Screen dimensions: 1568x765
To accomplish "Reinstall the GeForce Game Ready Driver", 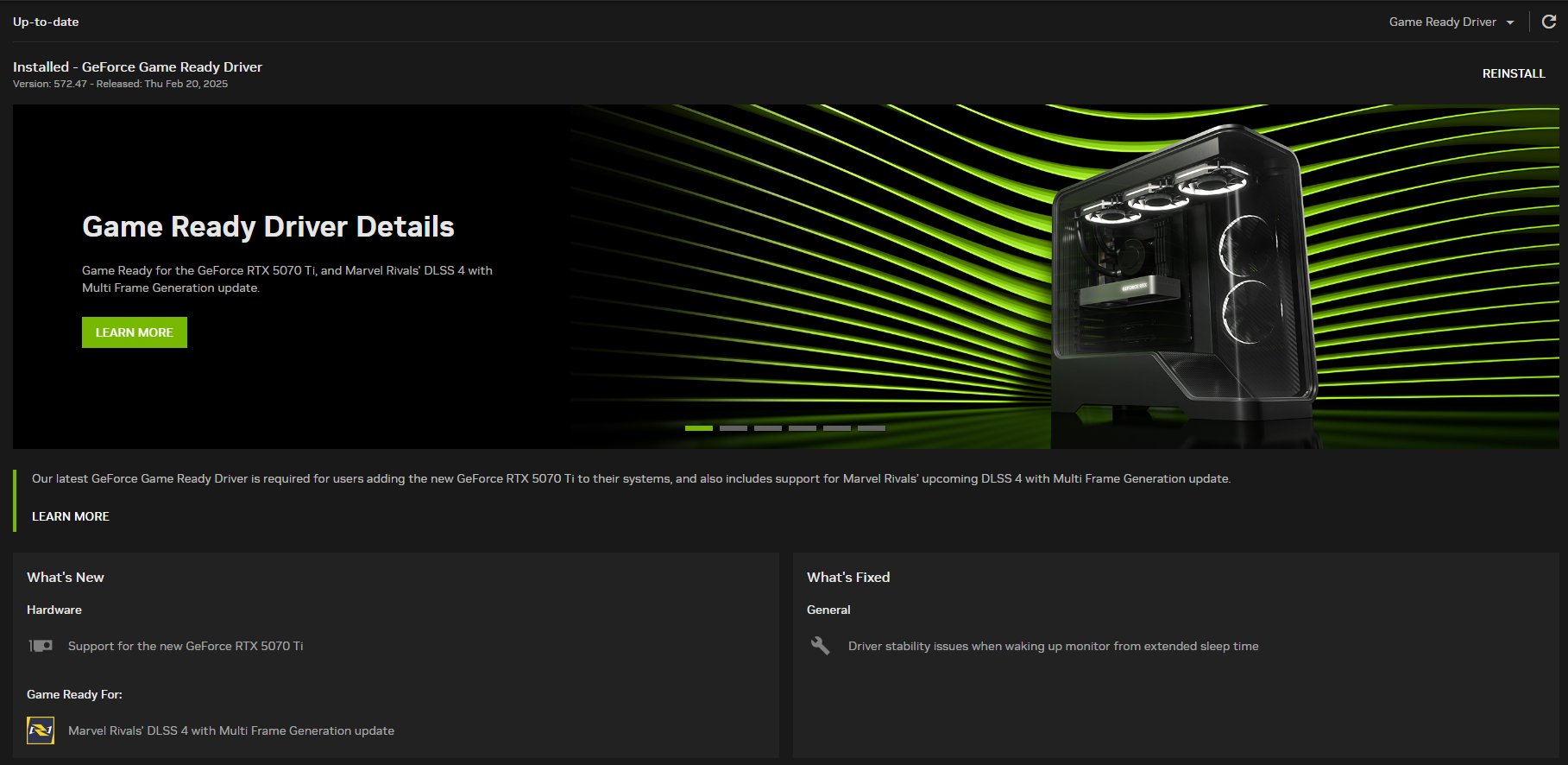I will (1514, 73).
